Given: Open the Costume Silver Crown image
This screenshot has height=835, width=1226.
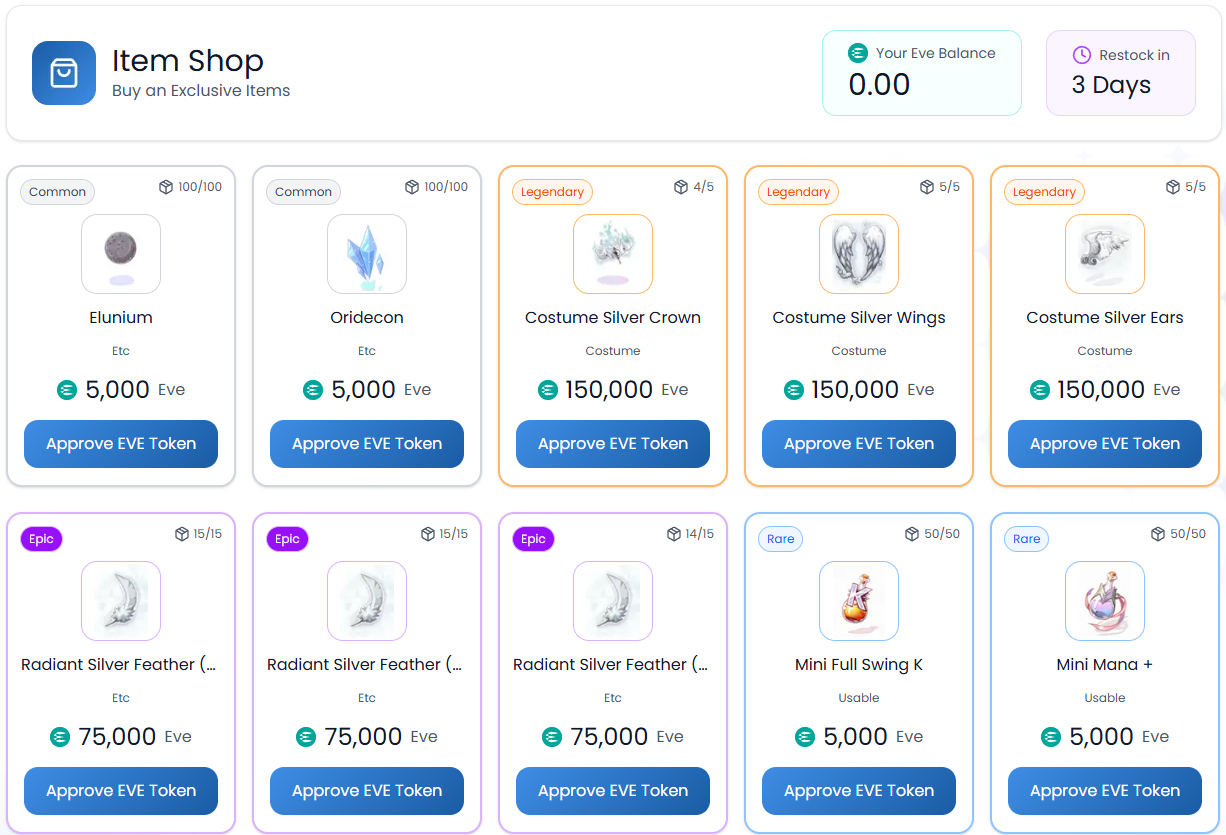Looking at the screenshot, I should click(x=613, y=254).
